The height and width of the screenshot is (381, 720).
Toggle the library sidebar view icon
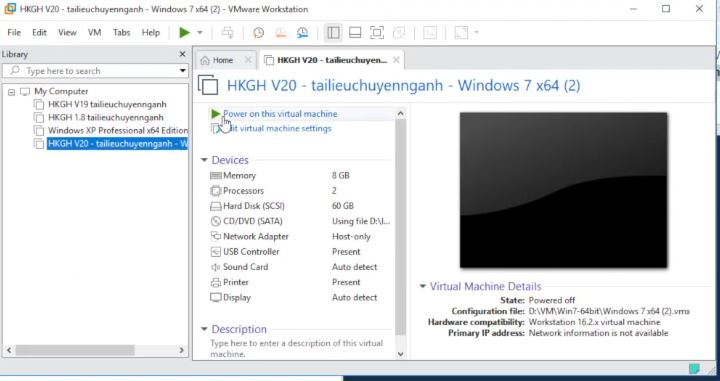click(333, 33)
